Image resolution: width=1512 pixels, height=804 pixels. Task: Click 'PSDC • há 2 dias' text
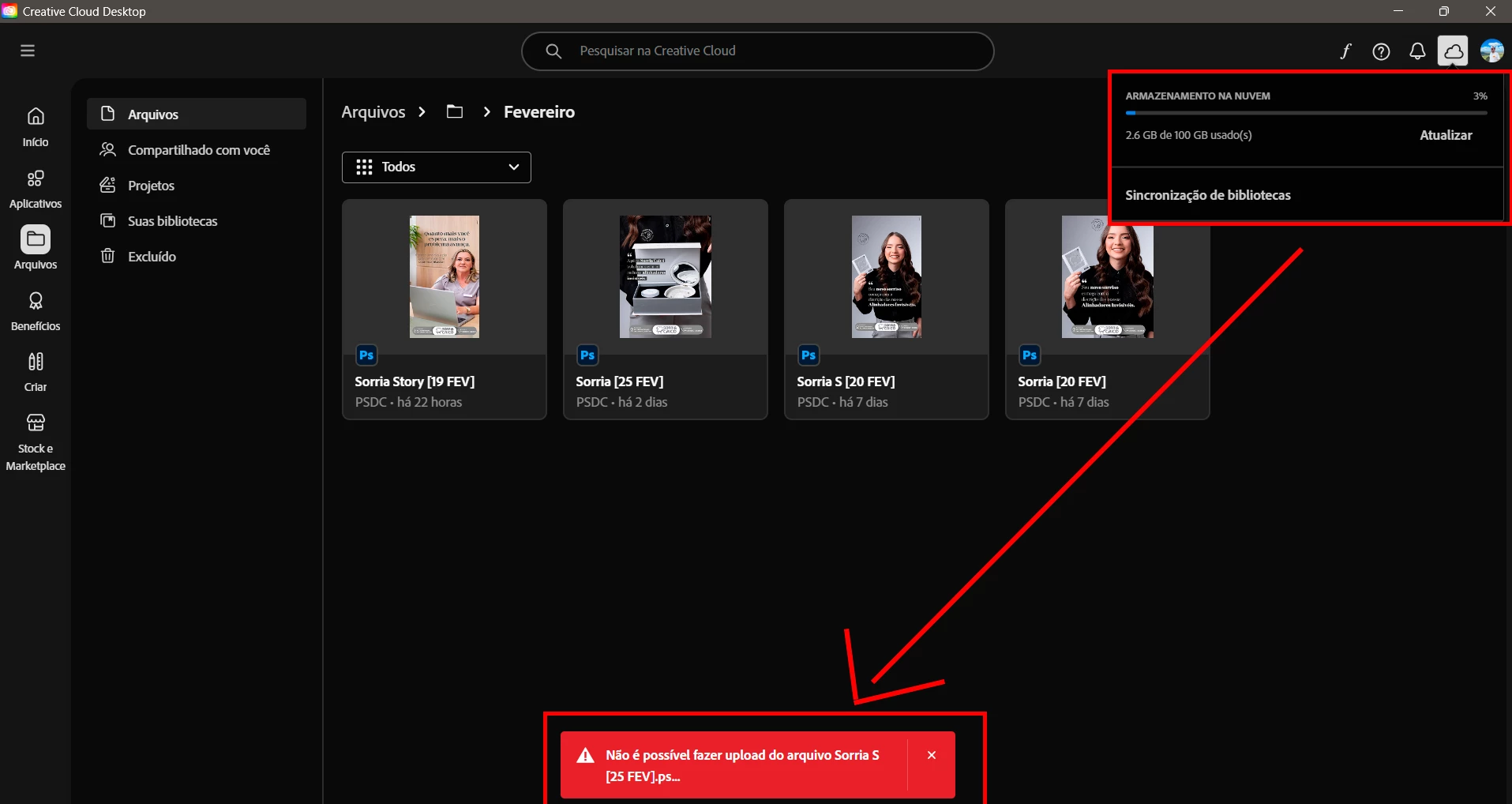(x=621, y=402)
